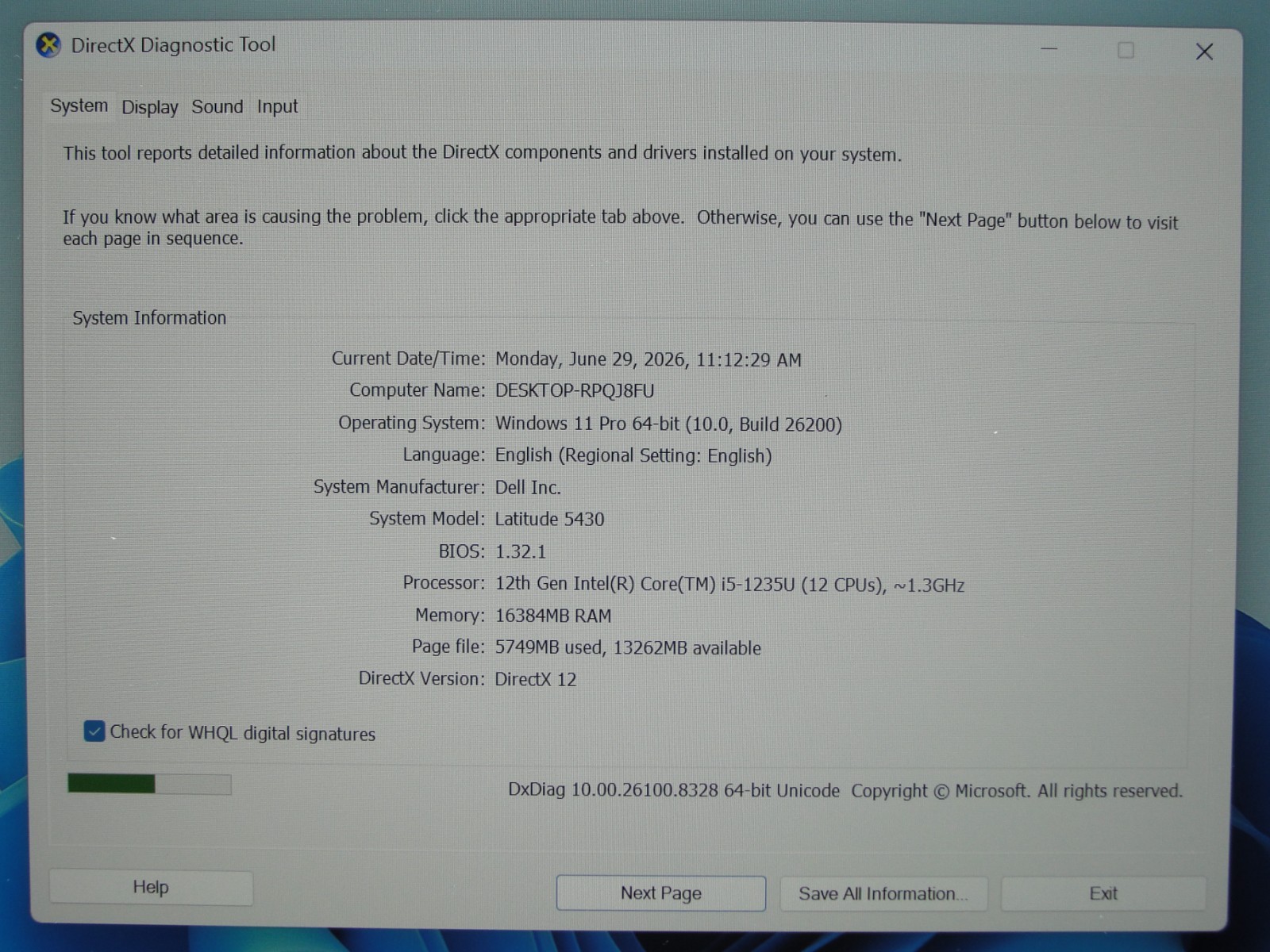Click the disabled maximize window button

tap(1126, 51)
